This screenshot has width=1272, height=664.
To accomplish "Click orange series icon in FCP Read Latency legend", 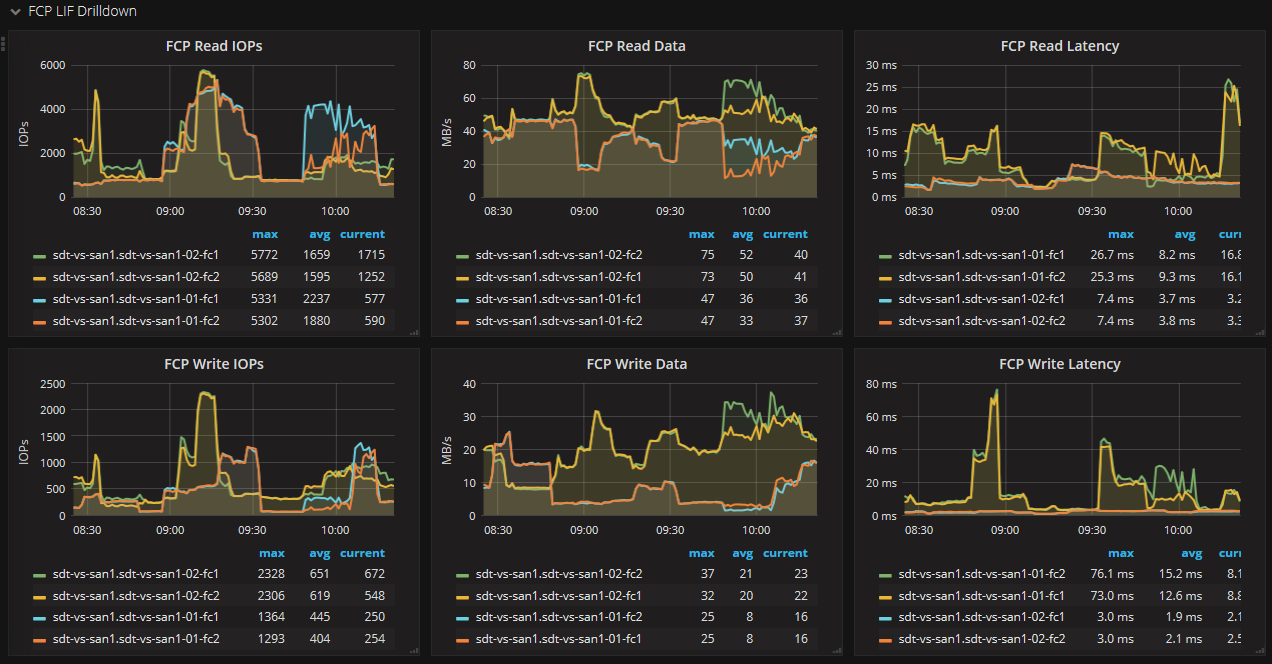I will [885, 321].
